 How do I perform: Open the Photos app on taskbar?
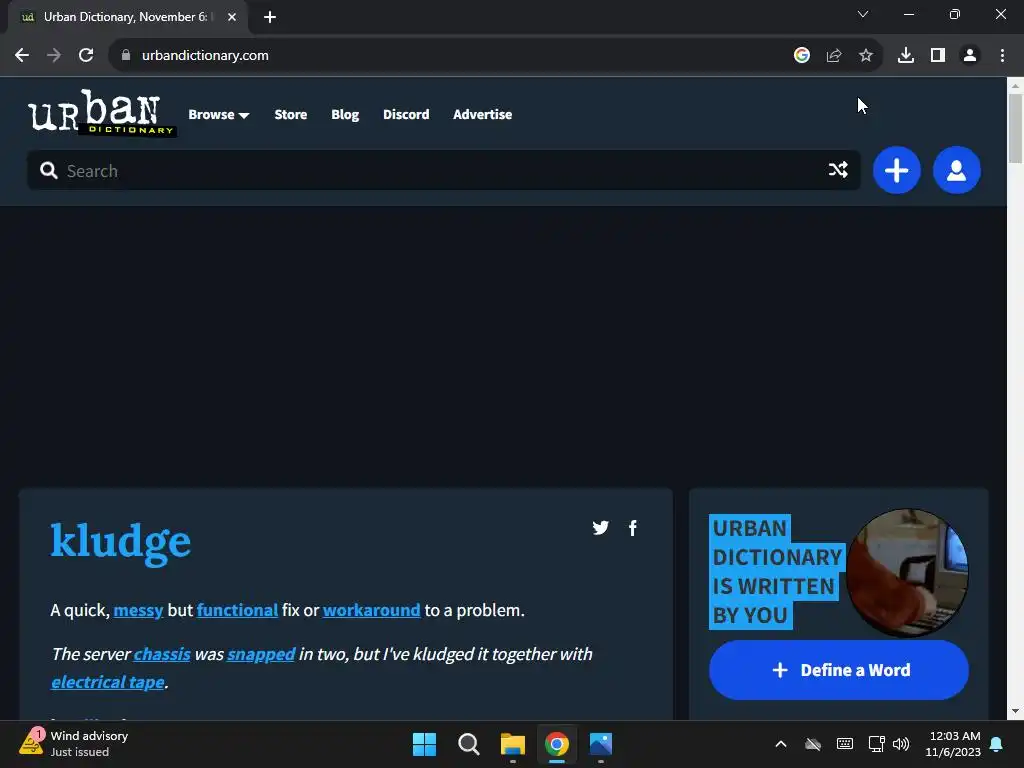(x=601, y=744)
